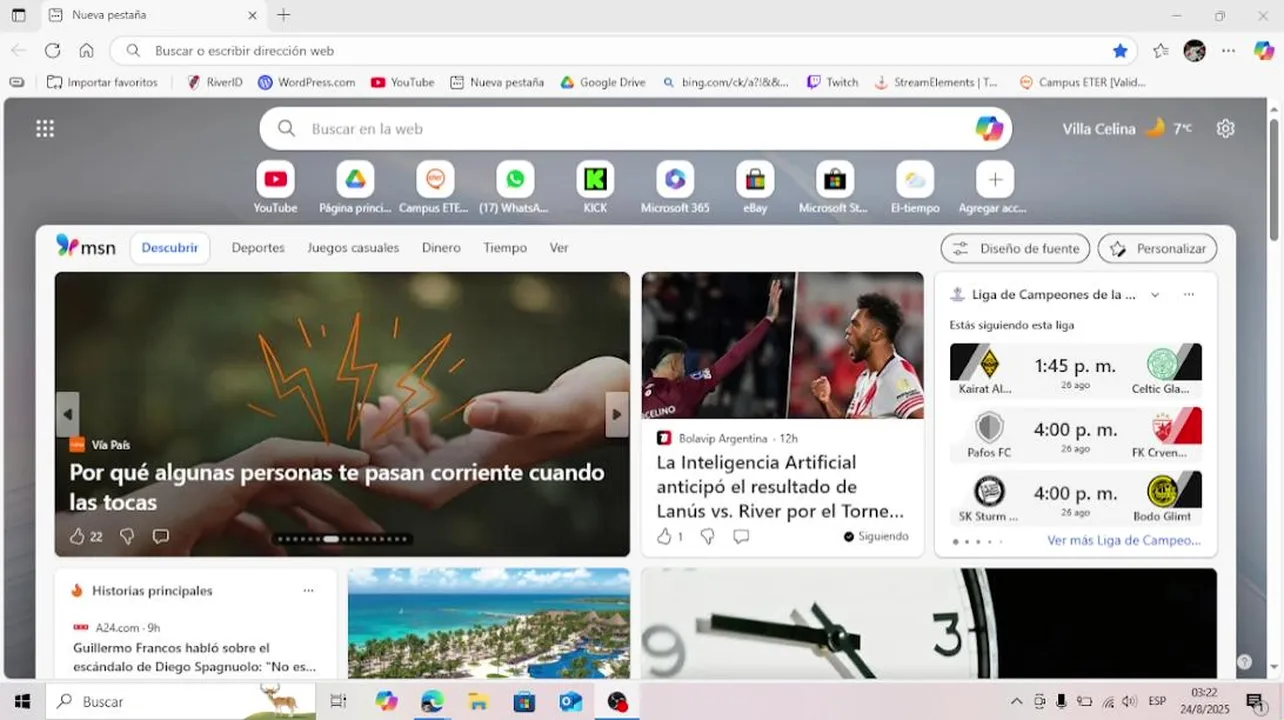Go to the browser home page
Viewport: 1284px width, 720px height.
[87, 50]
